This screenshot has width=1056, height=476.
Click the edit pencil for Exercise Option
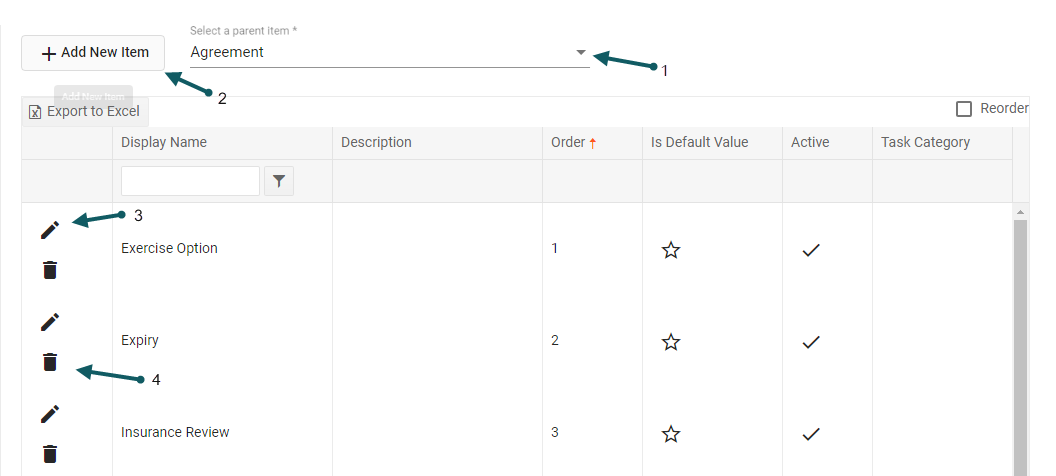tap(50, 230)
